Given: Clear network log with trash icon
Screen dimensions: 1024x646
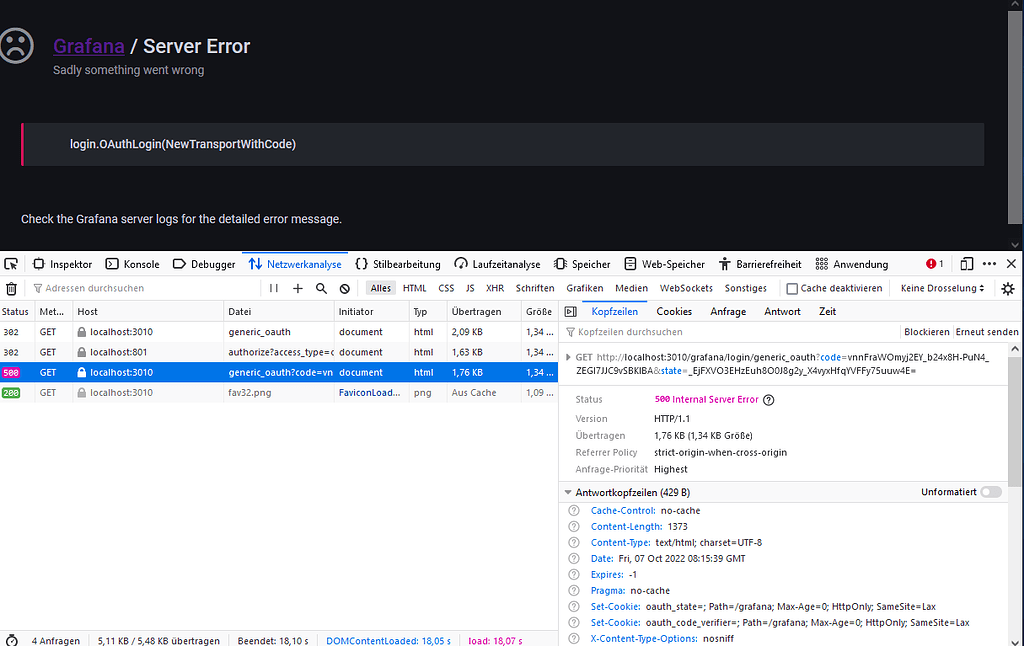Looking at the screenshot, I should tap(11, 288).
